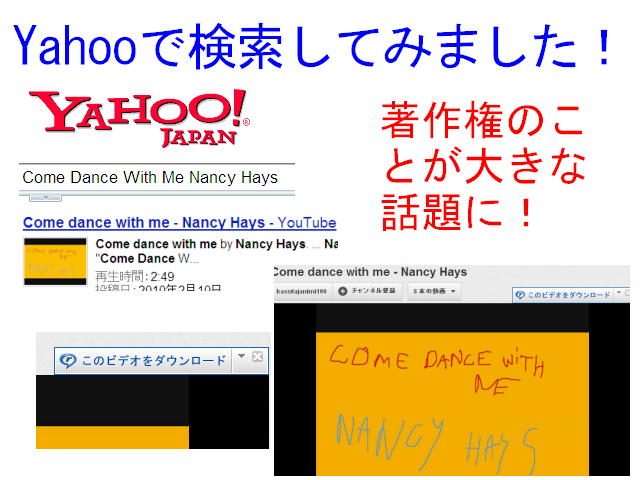The width and height of the screenshot is (640, 480).
Task: Click the heading Yahooで検索してみました！
Action: [x=312, y=46]
